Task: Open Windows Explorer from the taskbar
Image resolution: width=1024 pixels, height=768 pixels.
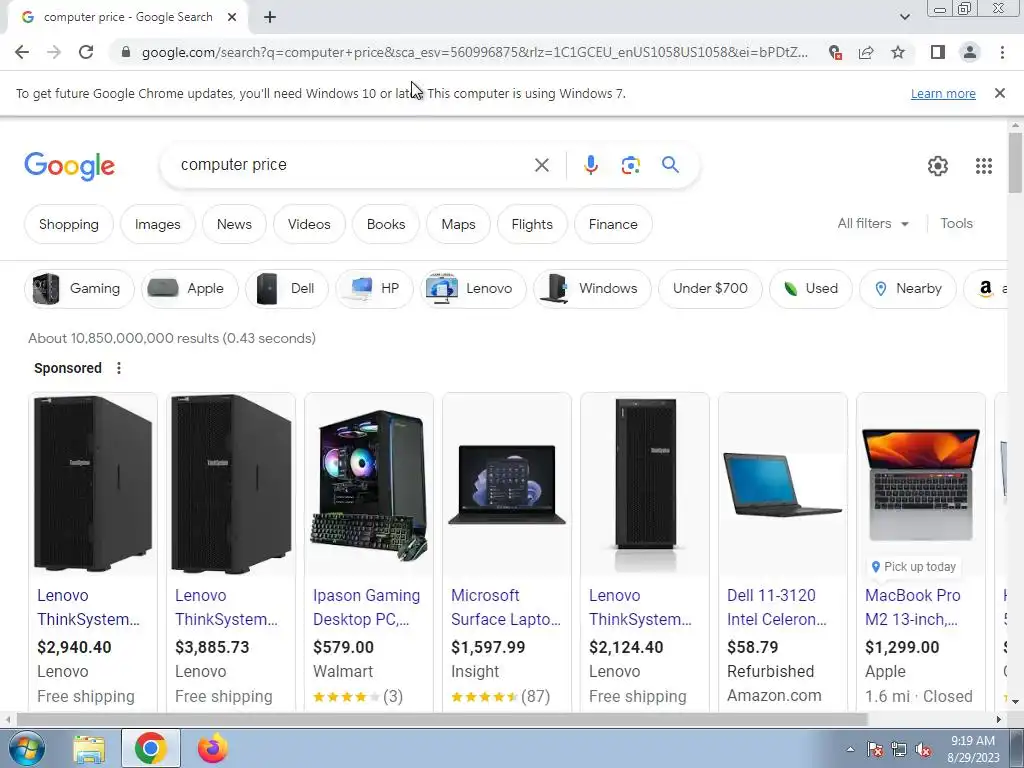Action: coord(89,748)
